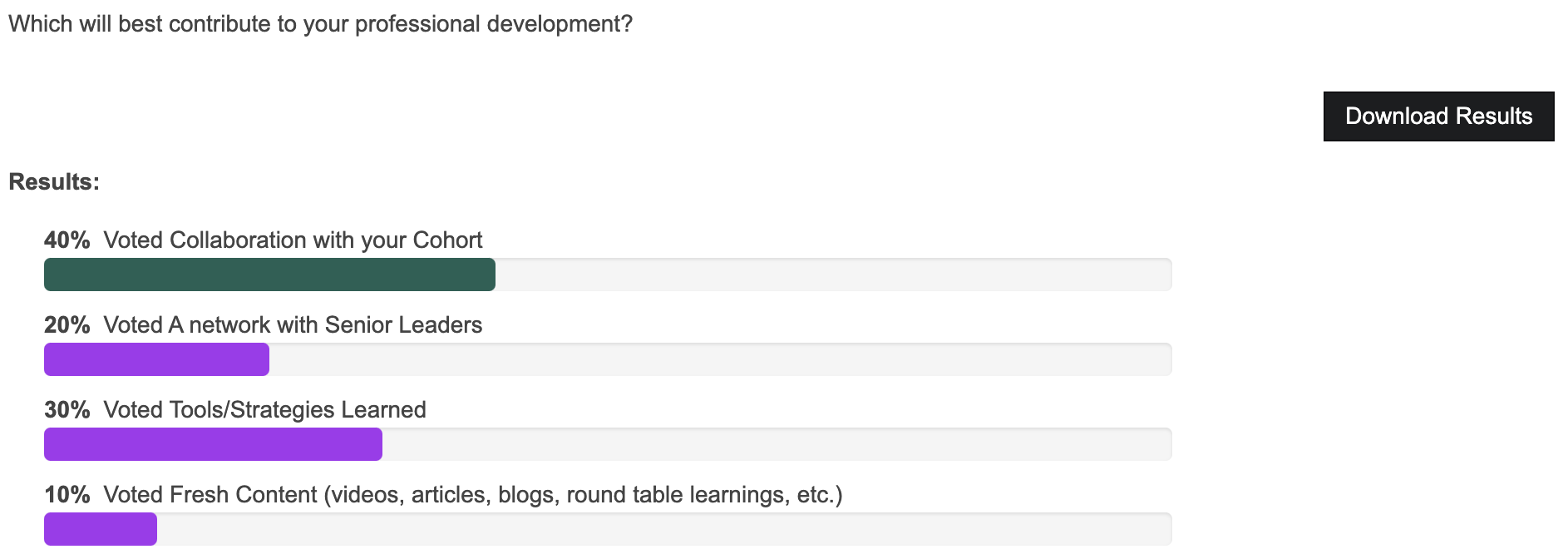Select the Voted Collaboration with your Cohort label

(293, 240)
